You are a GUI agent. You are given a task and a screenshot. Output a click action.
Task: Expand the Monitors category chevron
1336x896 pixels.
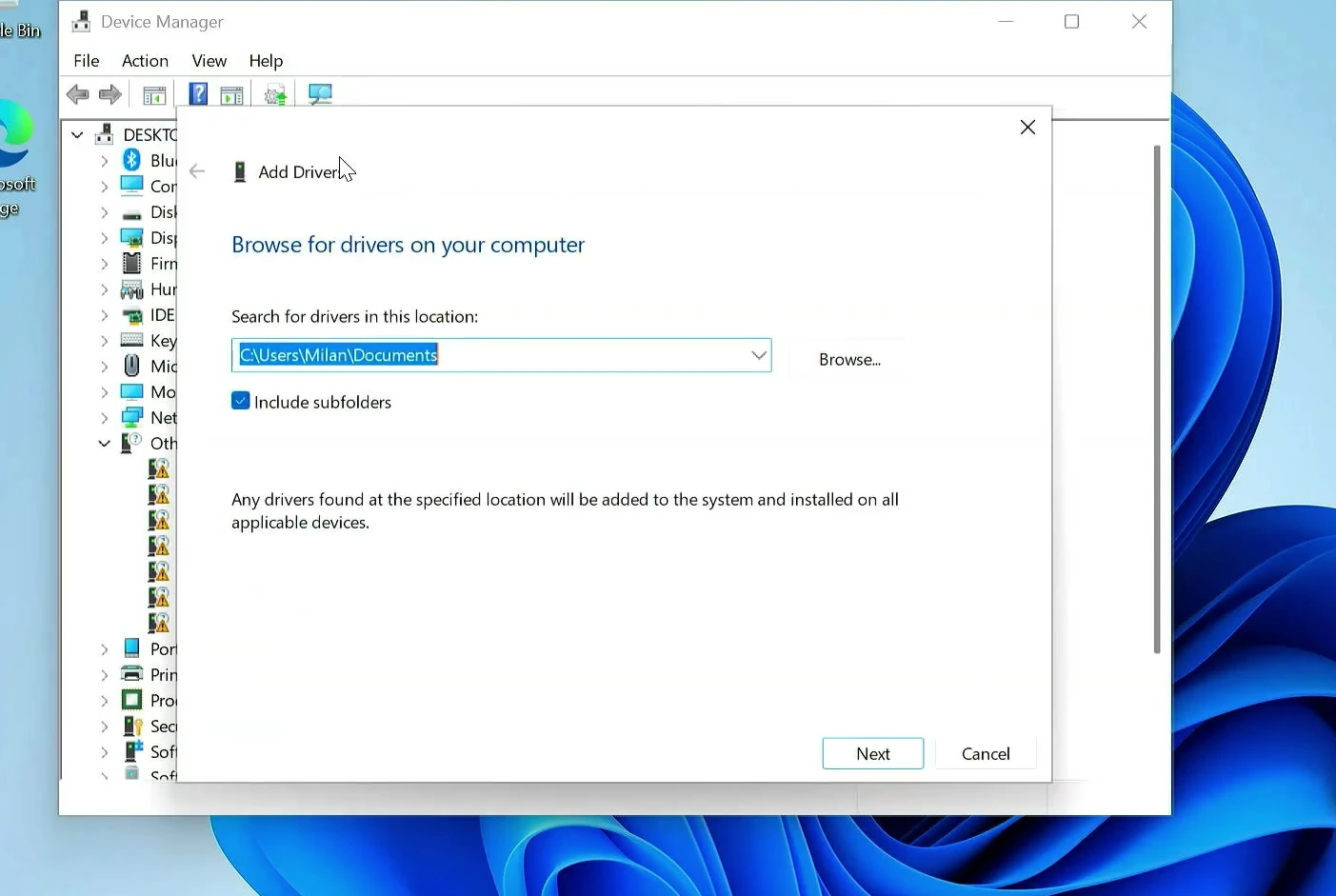click(x=104, y=392)
